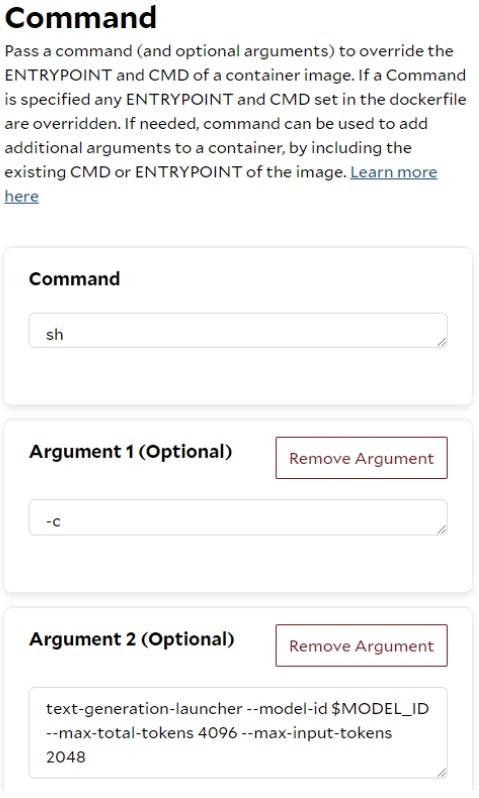Click the large "Command" page heading
479x798 pixels.
(x=81, y=17)
